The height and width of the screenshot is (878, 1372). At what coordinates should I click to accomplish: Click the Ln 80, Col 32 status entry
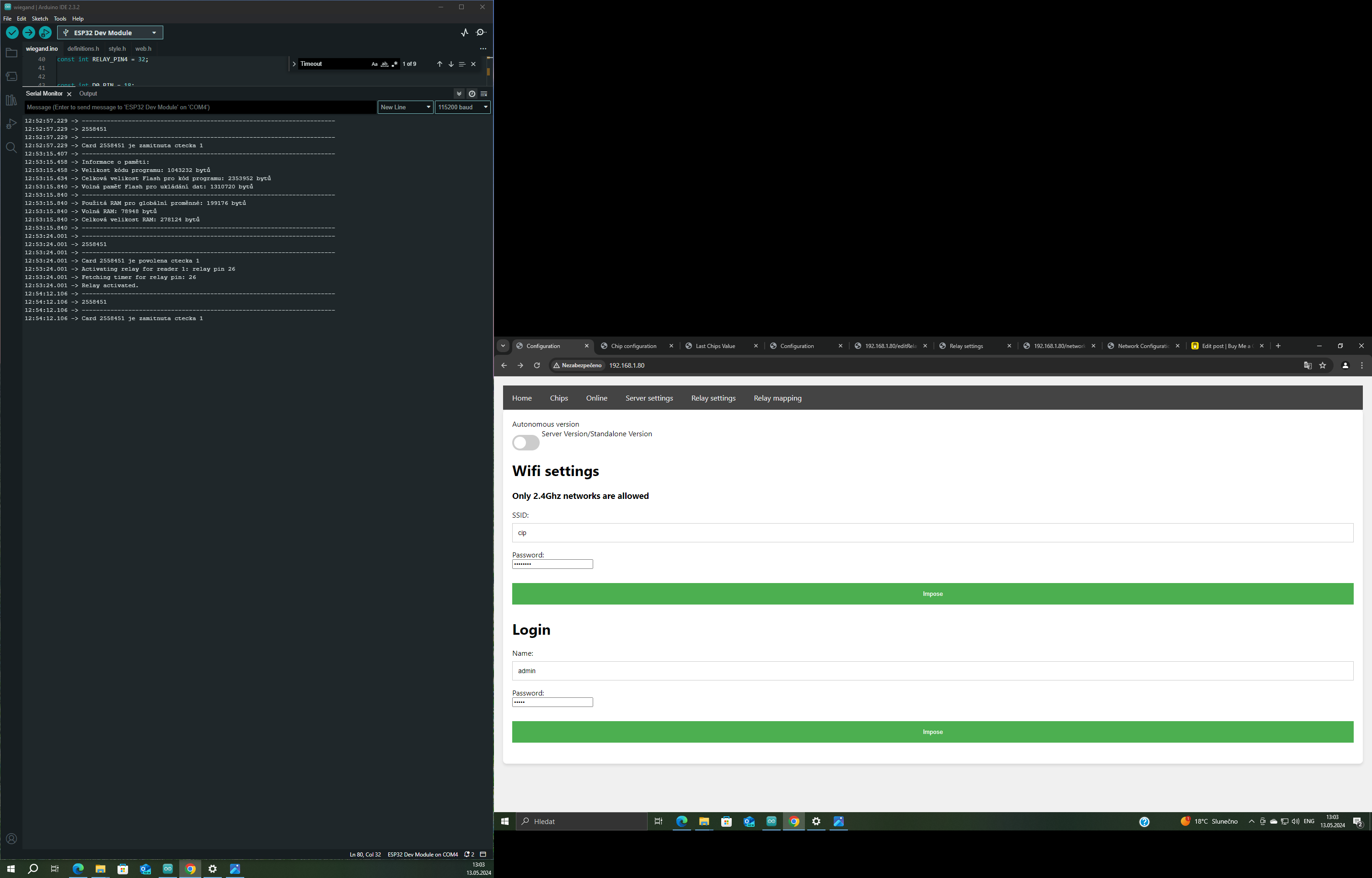coord(365,854)
